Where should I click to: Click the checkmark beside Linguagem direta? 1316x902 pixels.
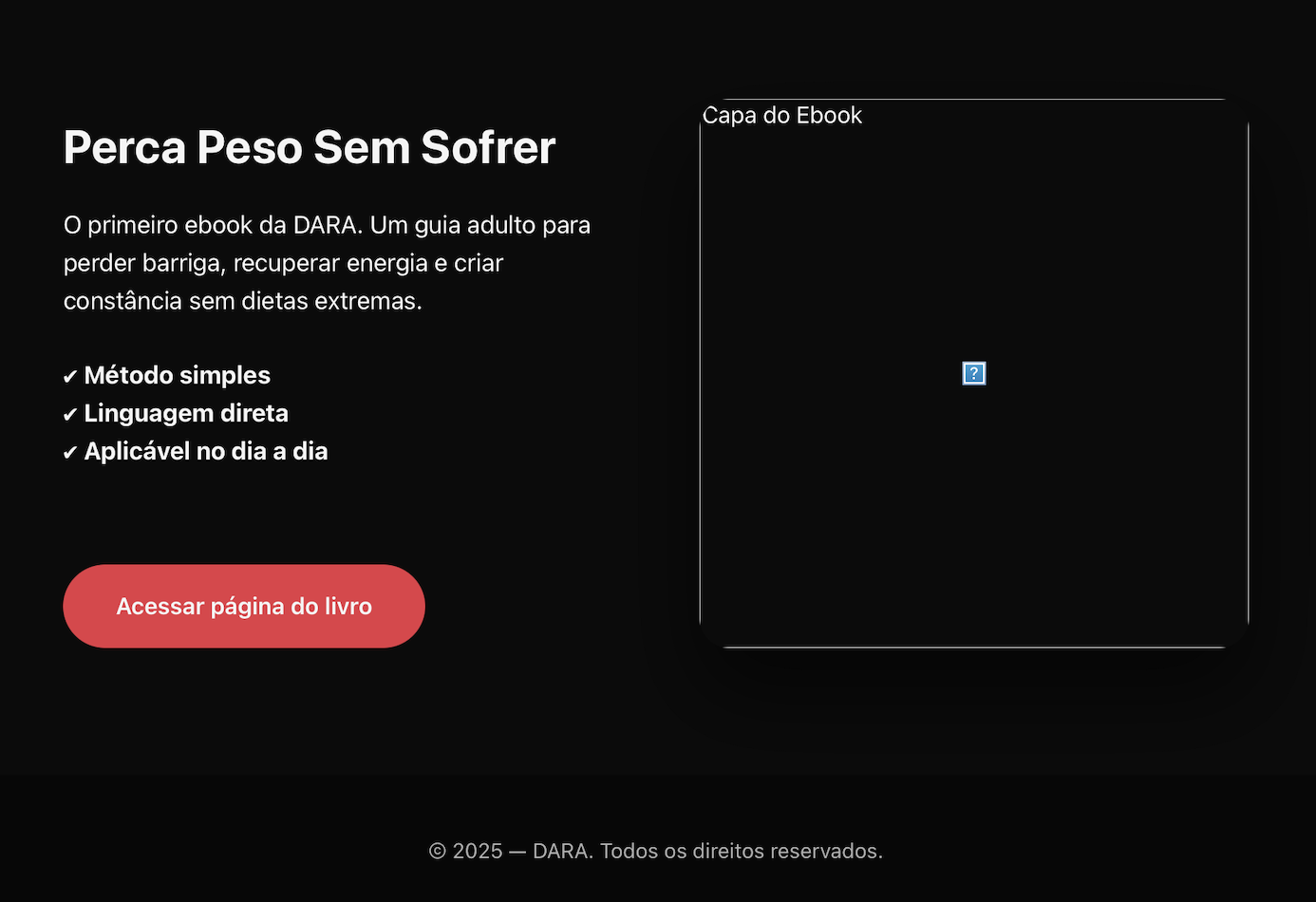pyautogui.click(x=70, y=415)
